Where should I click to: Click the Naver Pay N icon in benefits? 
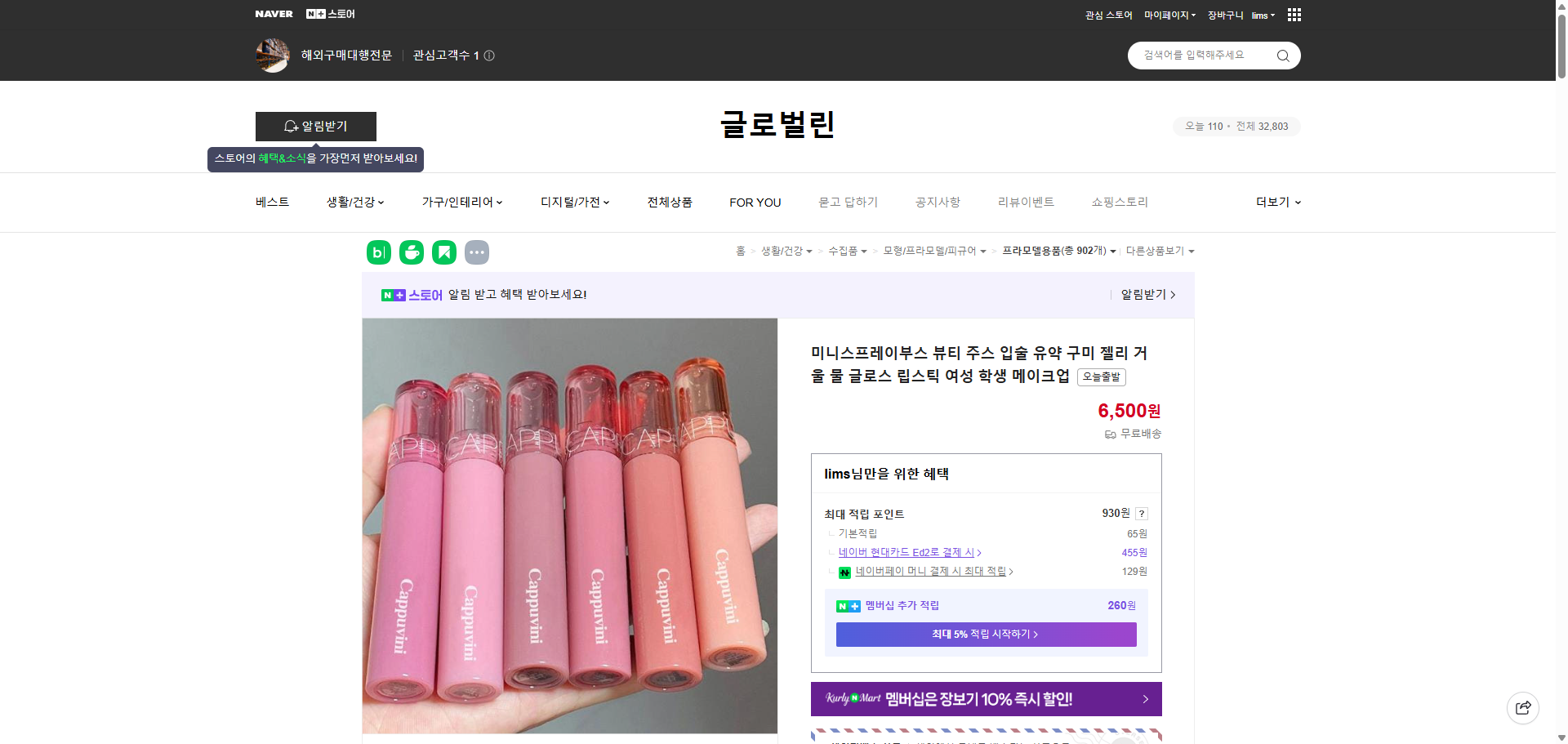coord(844,572)
